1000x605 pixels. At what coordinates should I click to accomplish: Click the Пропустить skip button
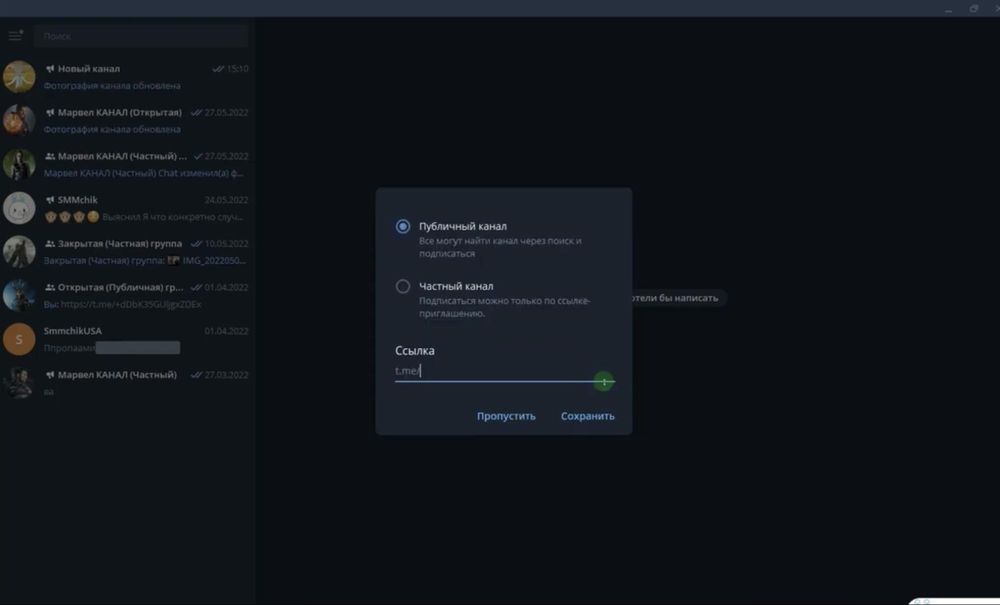point(506,416)
